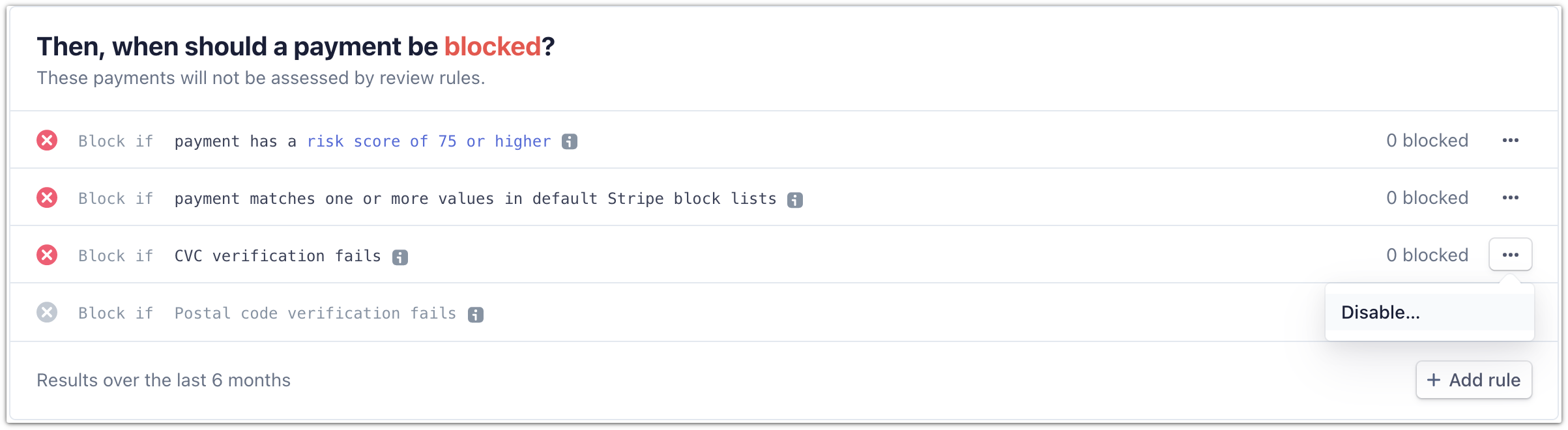Screen dimensions: 1568x430
Task: Open info icon beside Stripe block lists rule
Action: [795, 199]
